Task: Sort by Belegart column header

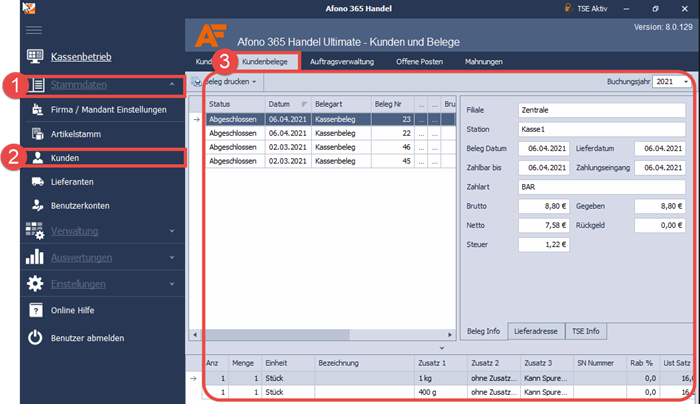Action: (341, 104)
